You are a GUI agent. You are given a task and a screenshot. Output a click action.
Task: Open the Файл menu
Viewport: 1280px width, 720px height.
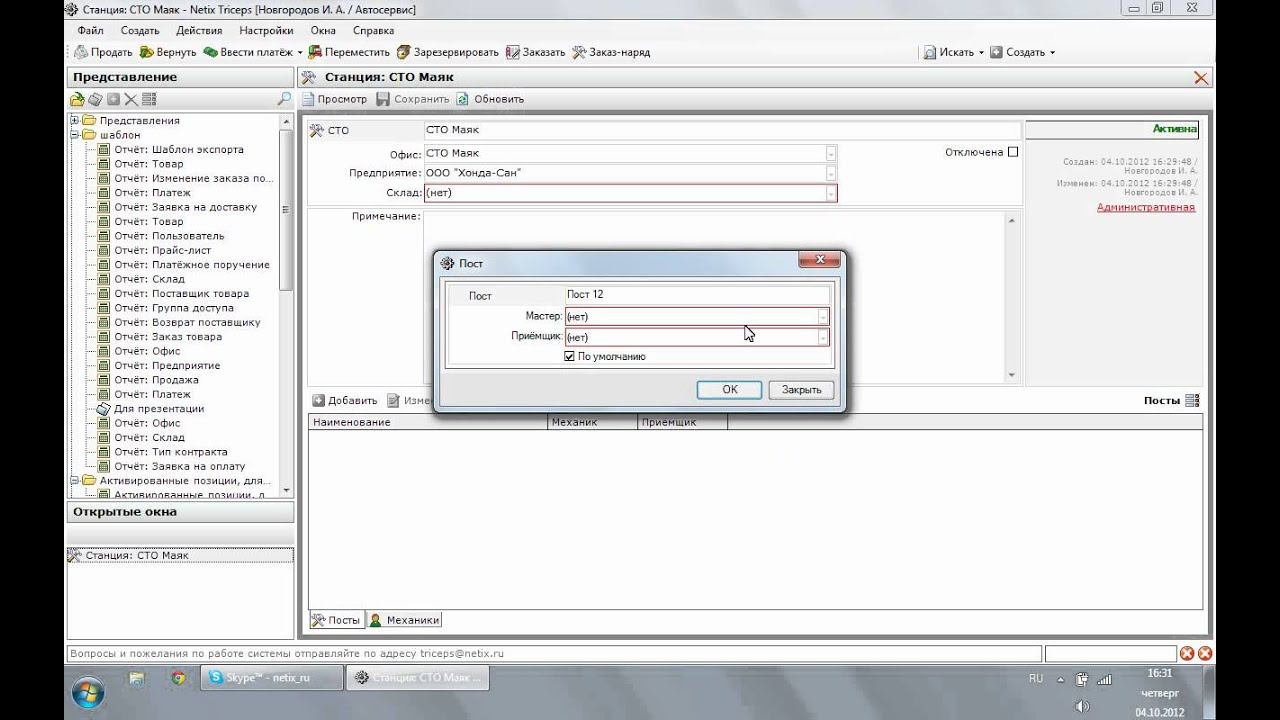coord(90,31)
